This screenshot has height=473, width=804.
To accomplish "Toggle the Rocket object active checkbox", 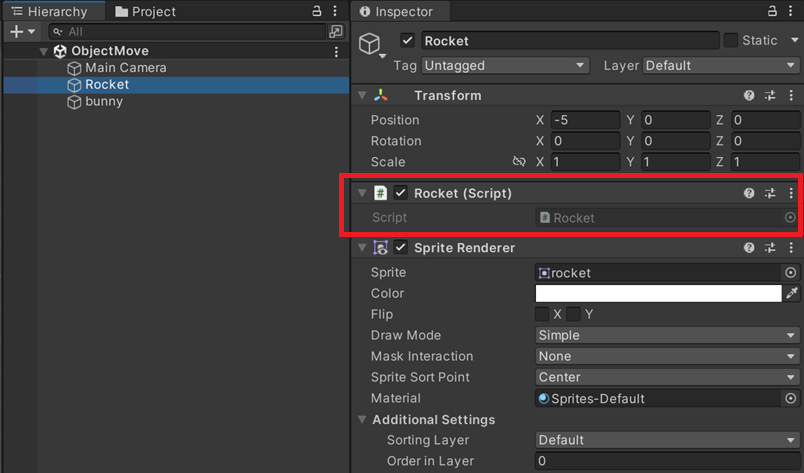I will (407, 41).
